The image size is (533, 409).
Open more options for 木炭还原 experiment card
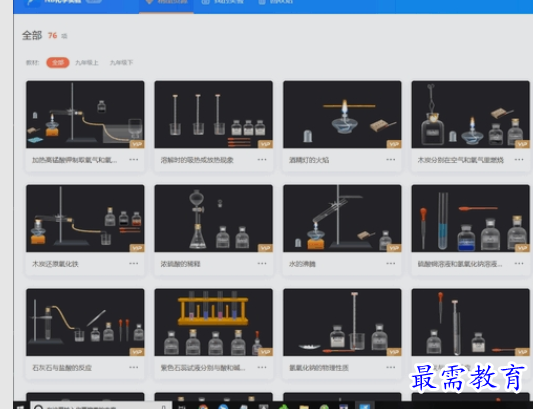(x=134, y=263)
